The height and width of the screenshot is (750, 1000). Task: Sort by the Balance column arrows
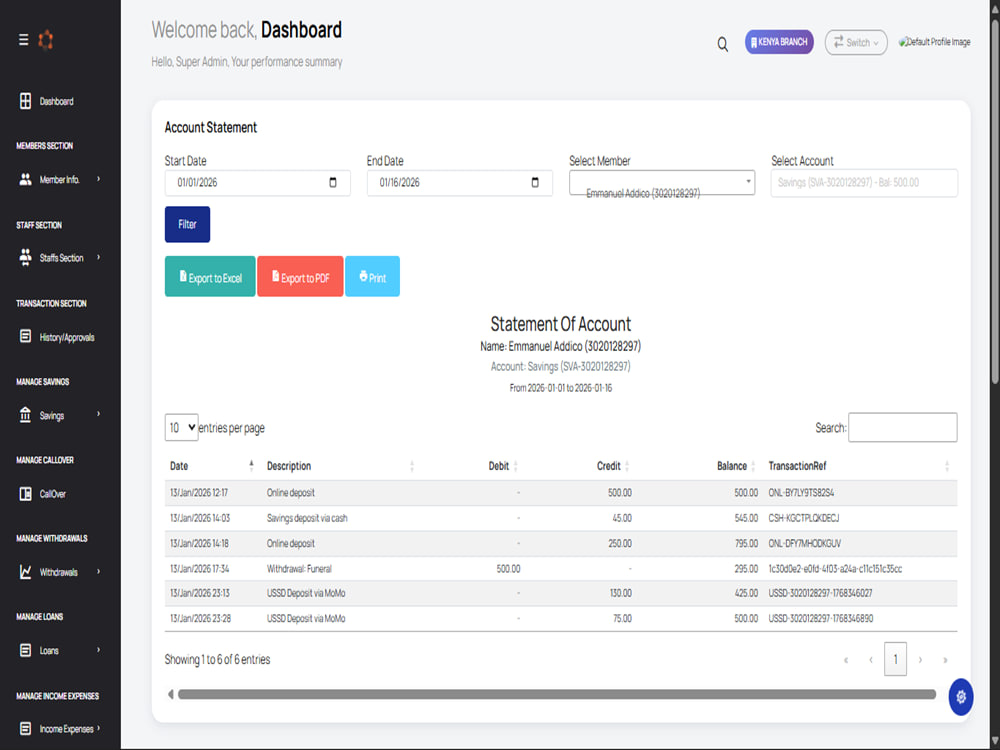coord(753,466)
